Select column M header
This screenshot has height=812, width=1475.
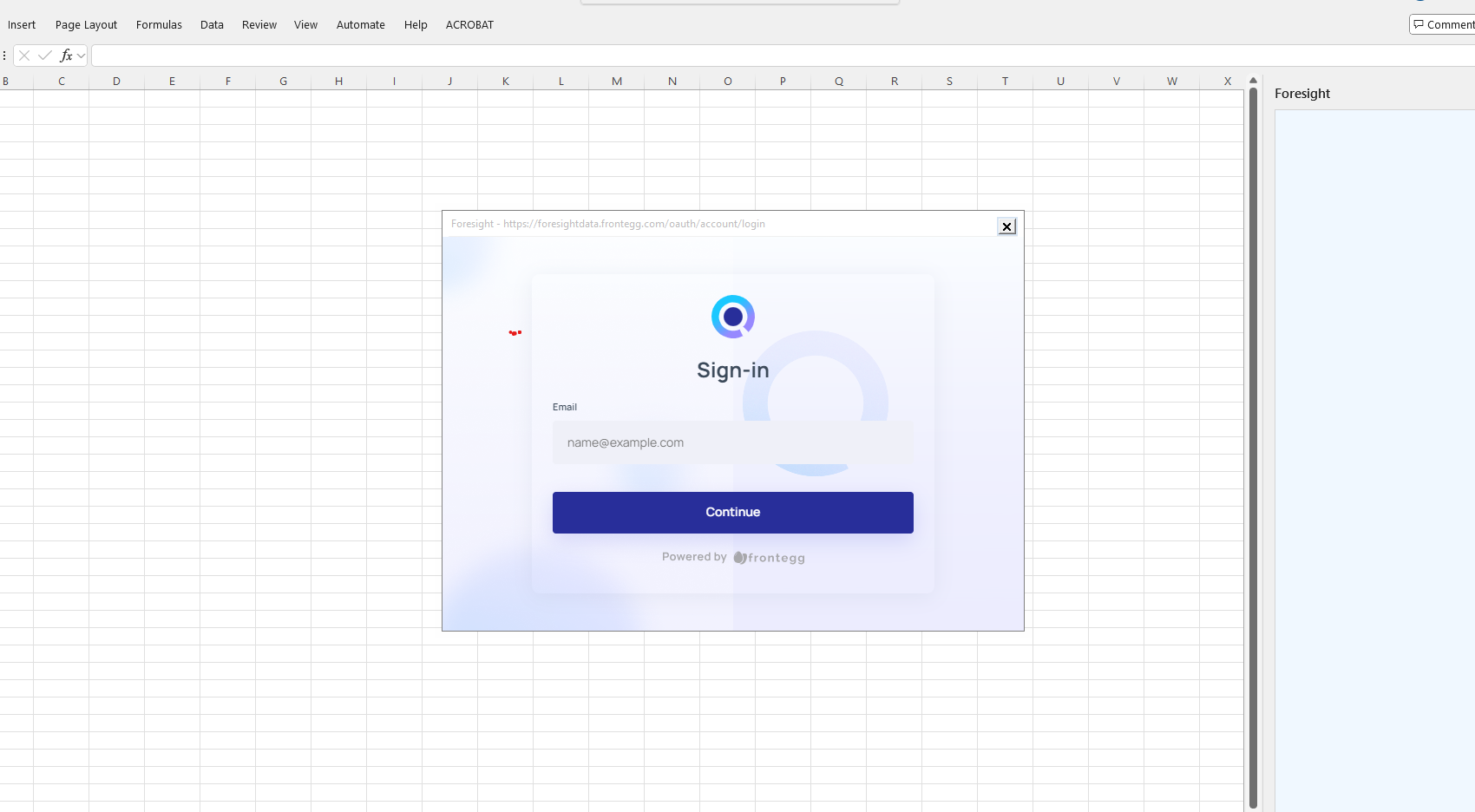pyautogui.click(x=617, y=81)
